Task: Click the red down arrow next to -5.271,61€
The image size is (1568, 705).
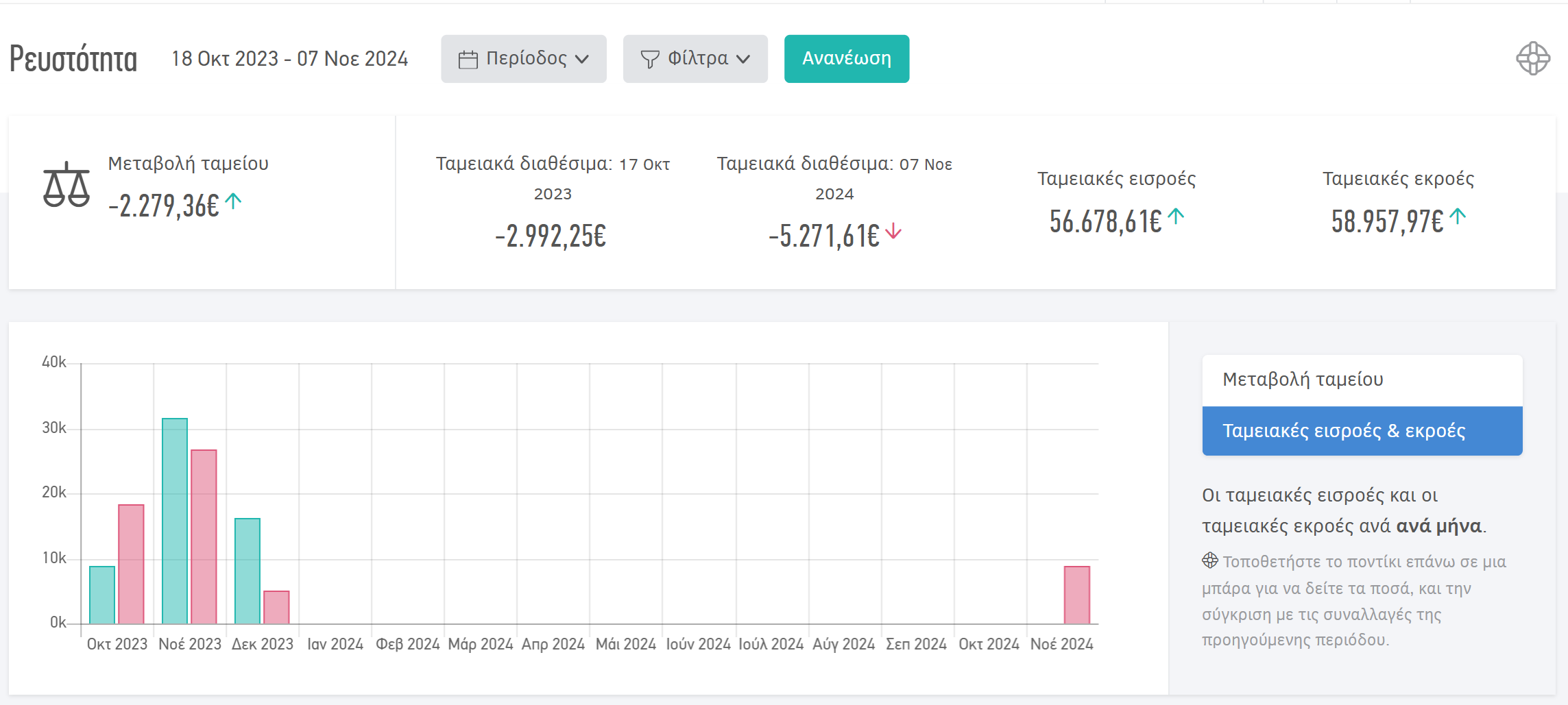Action: pos(893,232)
